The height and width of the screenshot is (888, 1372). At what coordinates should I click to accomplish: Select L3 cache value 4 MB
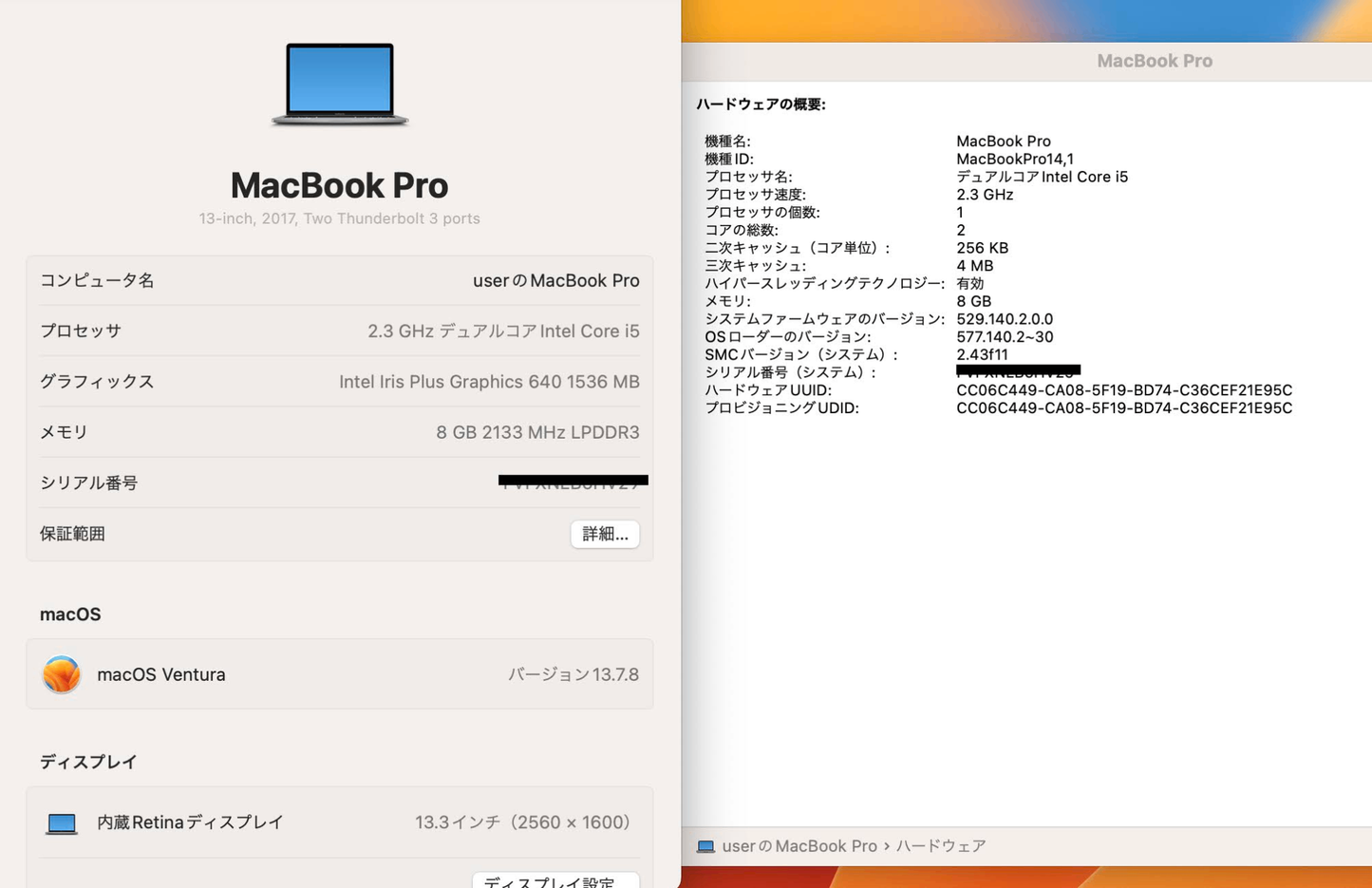pos(975,266)
